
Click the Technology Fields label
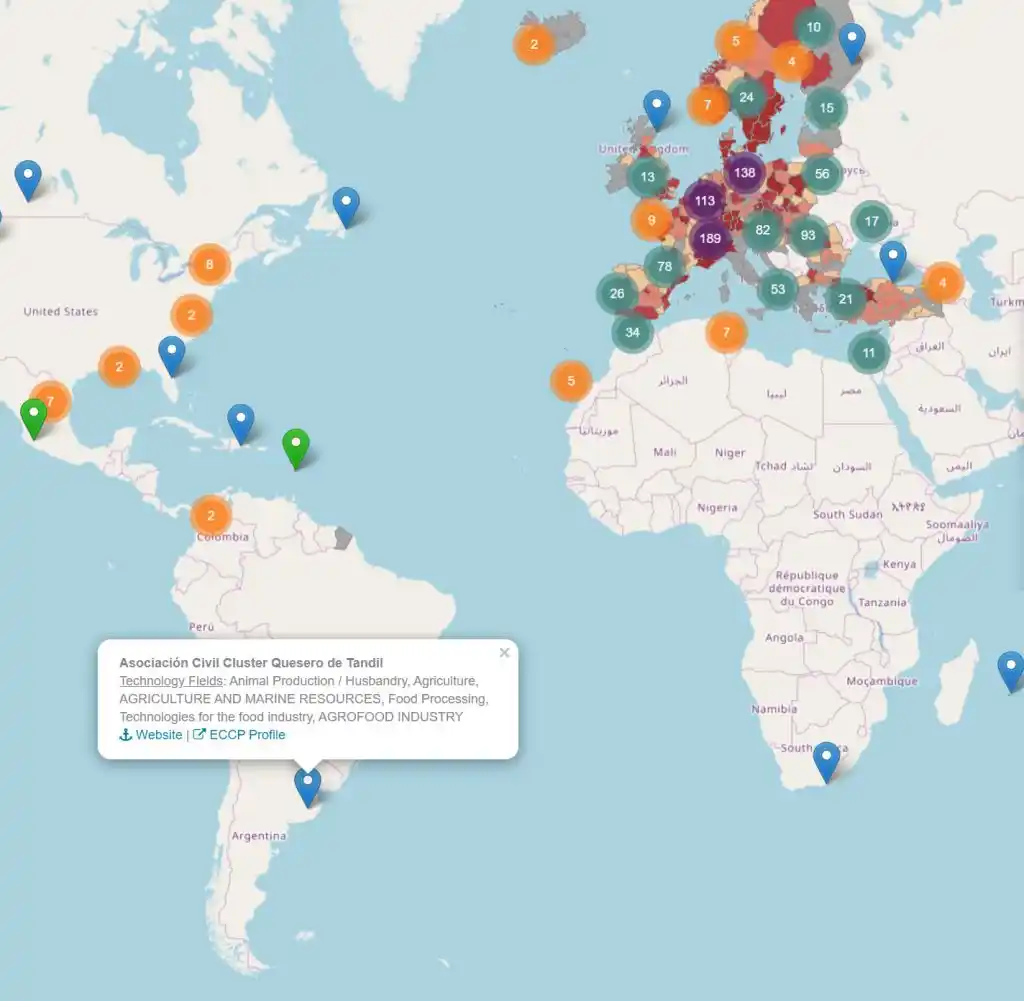(x=171, y=681)
